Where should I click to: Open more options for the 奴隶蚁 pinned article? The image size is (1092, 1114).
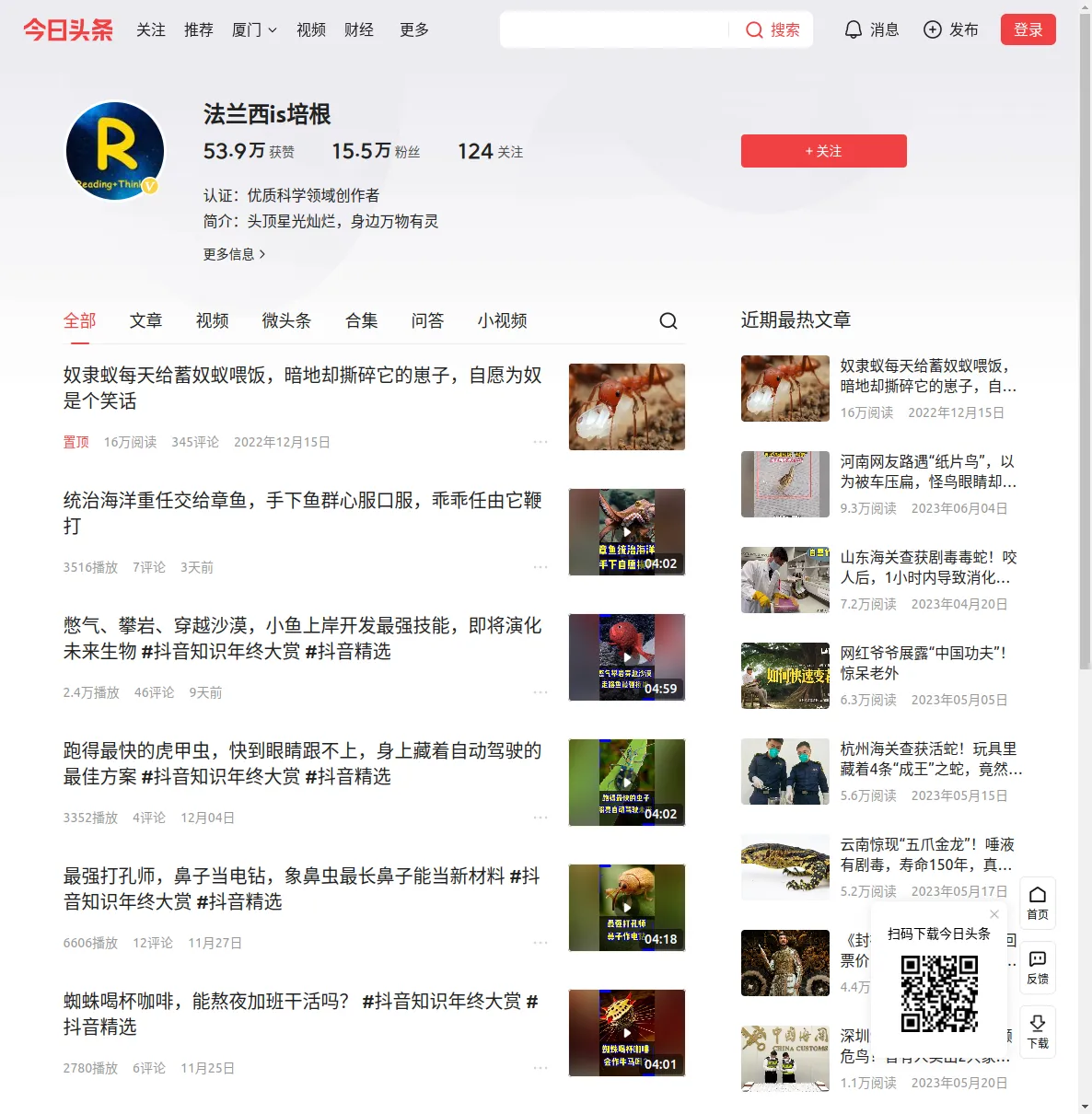540,442
